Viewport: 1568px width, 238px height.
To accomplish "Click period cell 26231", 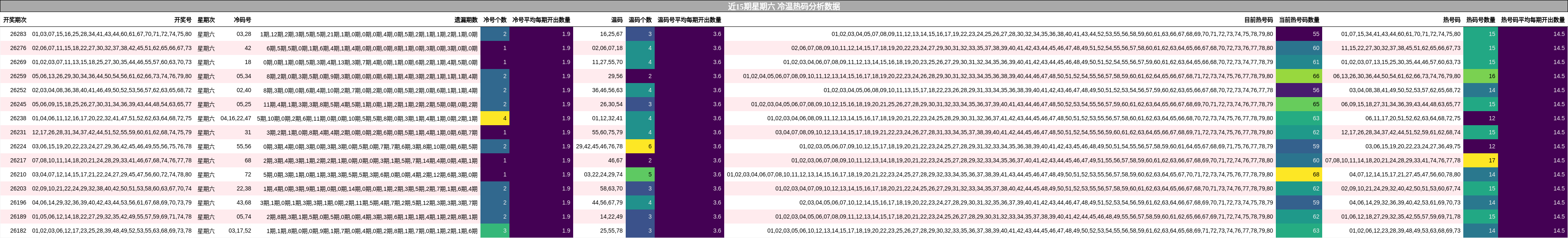I will [18, 132].
